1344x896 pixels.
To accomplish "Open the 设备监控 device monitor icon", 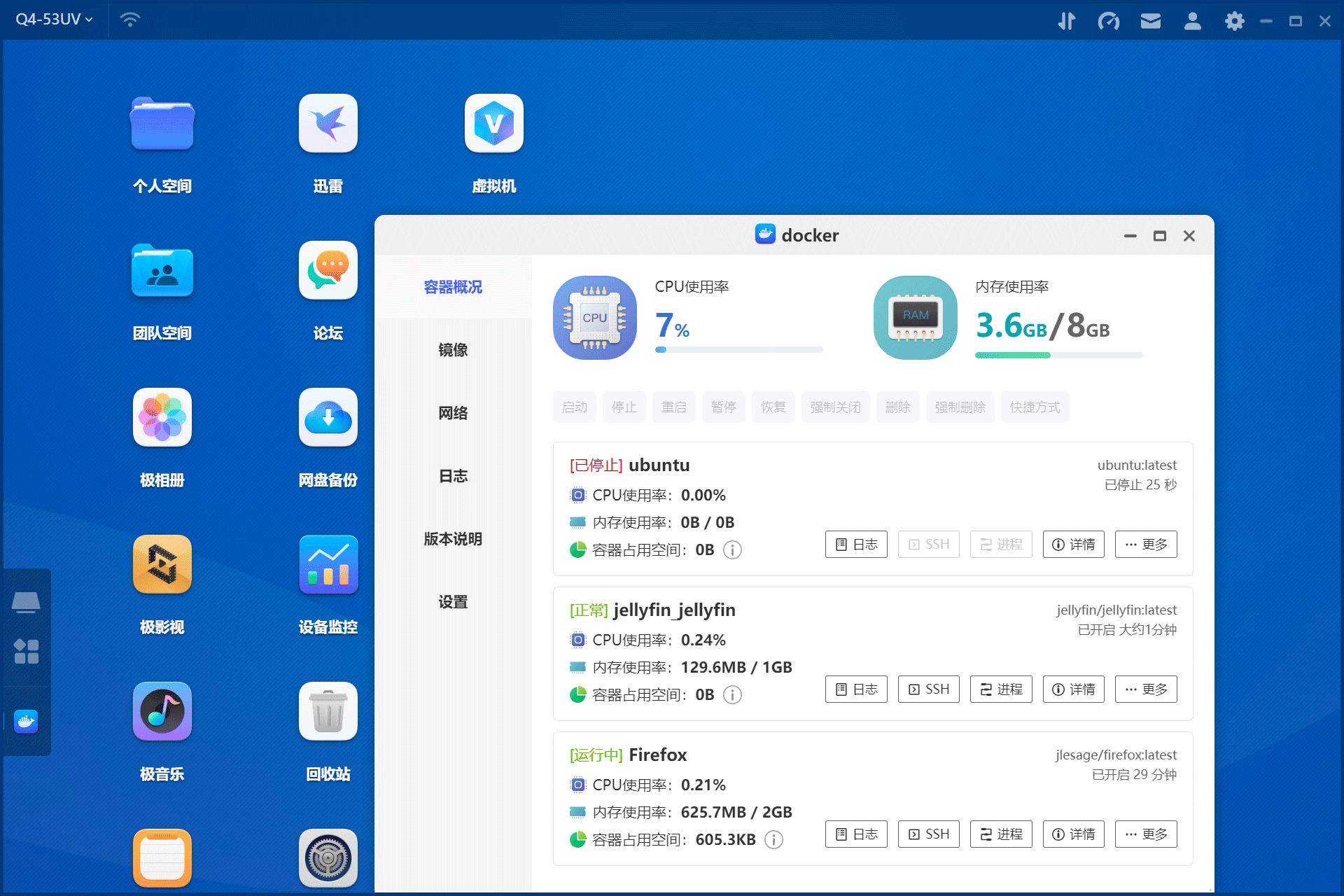I will click(x=328, y=564).
